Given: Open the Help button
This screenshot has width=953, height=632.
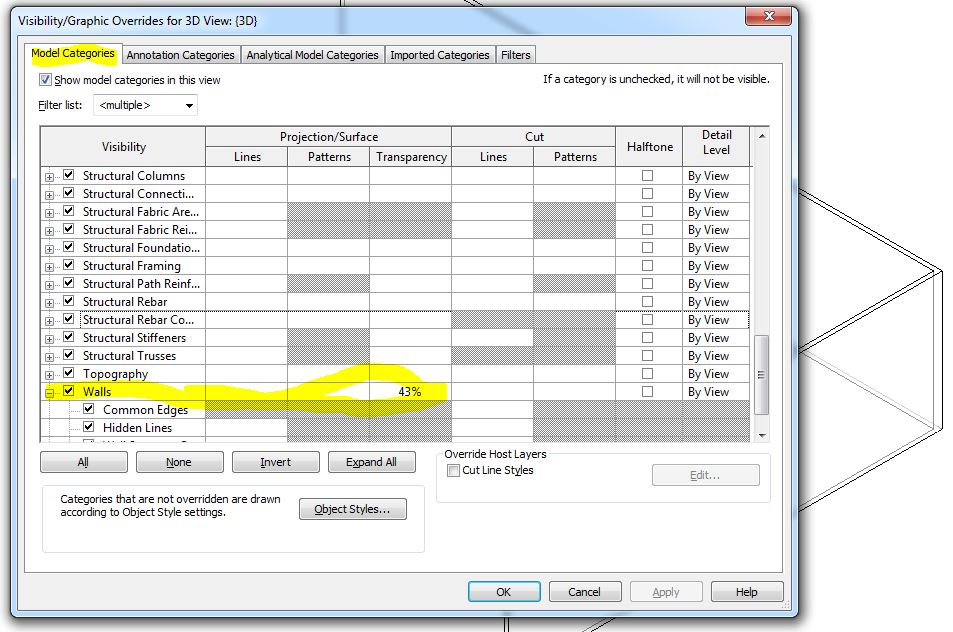Looking at the screenshot, I should coord(747,592).
